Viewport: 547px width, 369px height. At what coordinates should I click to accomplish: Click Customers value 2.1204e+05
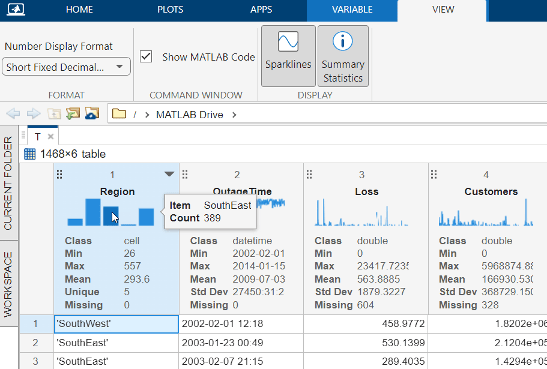(488, 342)
